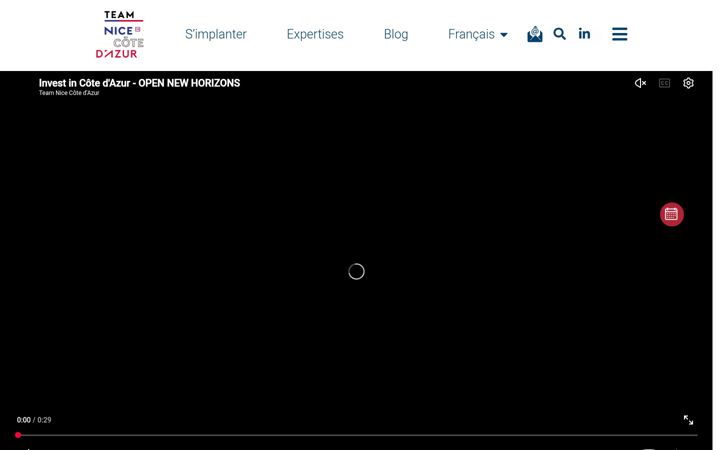The height and width of the screenshot is (450, 720).
Task: Open the Expertises menu
Action: coord(315,34)
